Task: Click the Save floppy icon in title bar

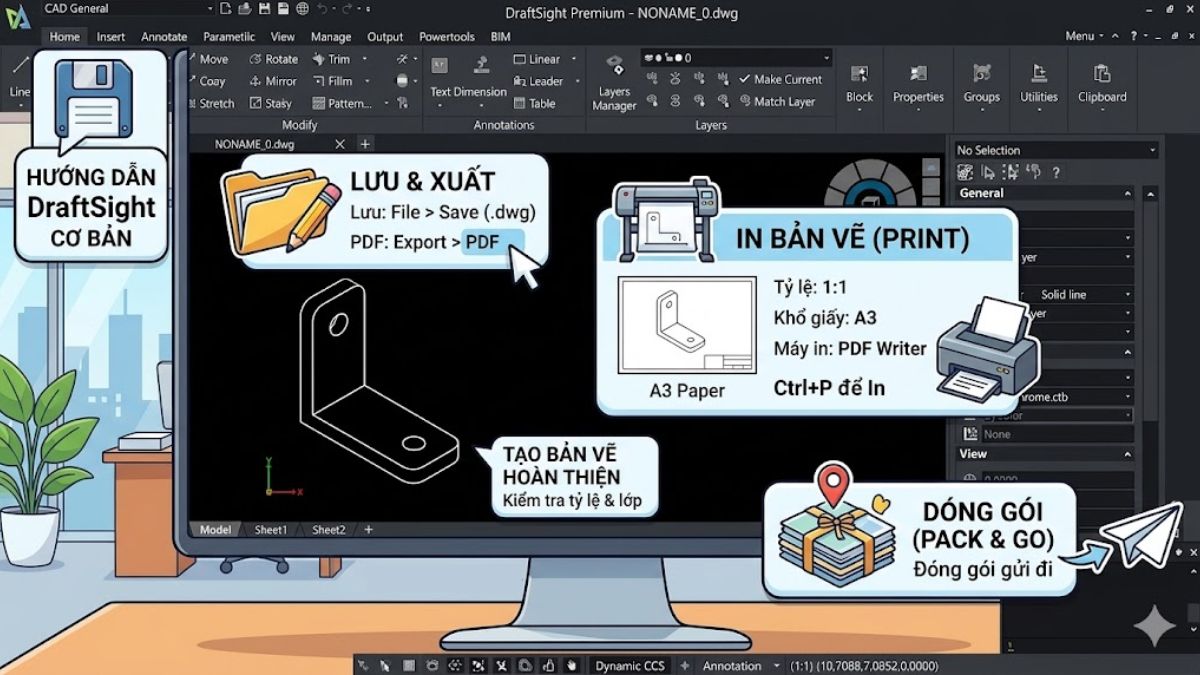Action: [263, 9]
